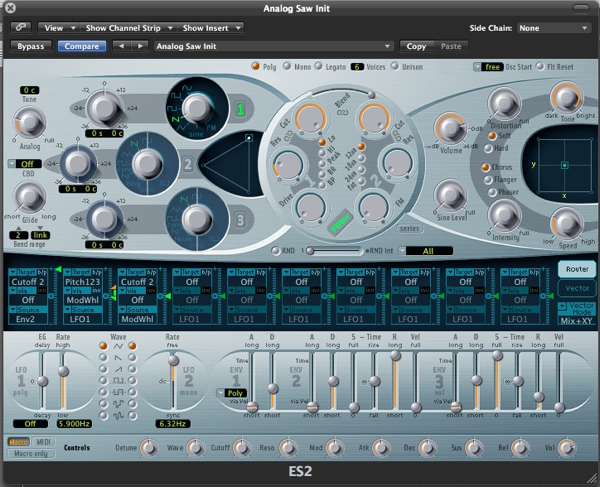Open Show Channel Strip dropdown
The image size is (600, 487).
coord(129,28)
